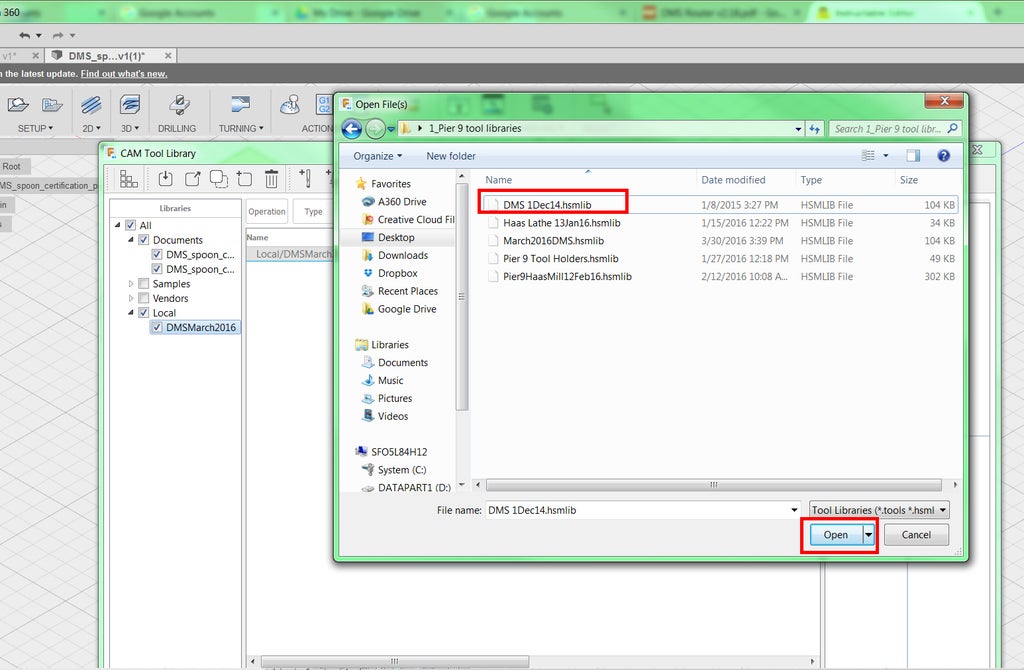Switch to the DMS_sp...v1(1) document tab
Image resolution: width=1024 pixels, height=670 pixels.
(106, 56)
